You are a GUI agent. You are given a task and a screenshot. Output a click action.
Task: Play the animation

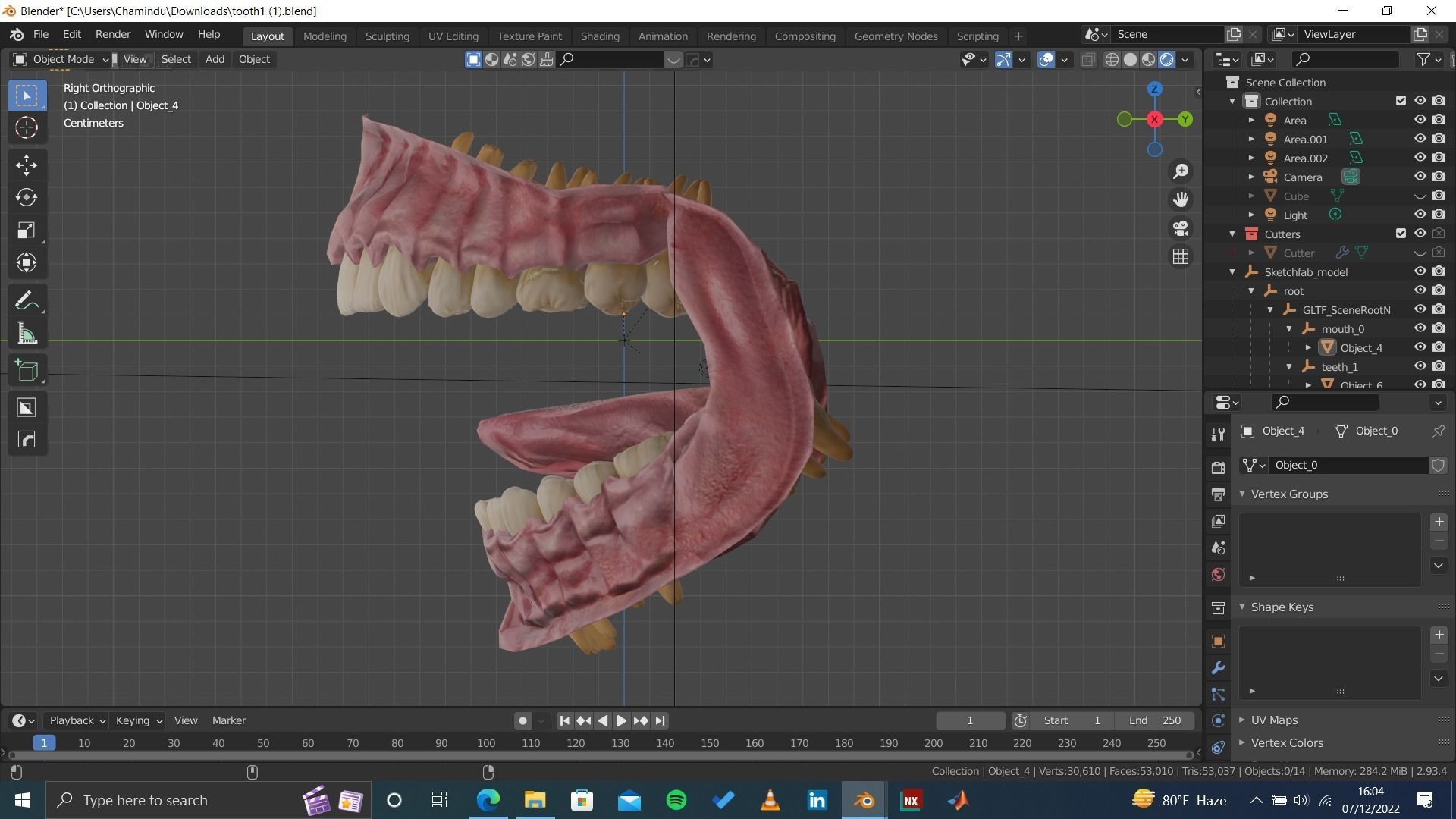click(621, 720)
